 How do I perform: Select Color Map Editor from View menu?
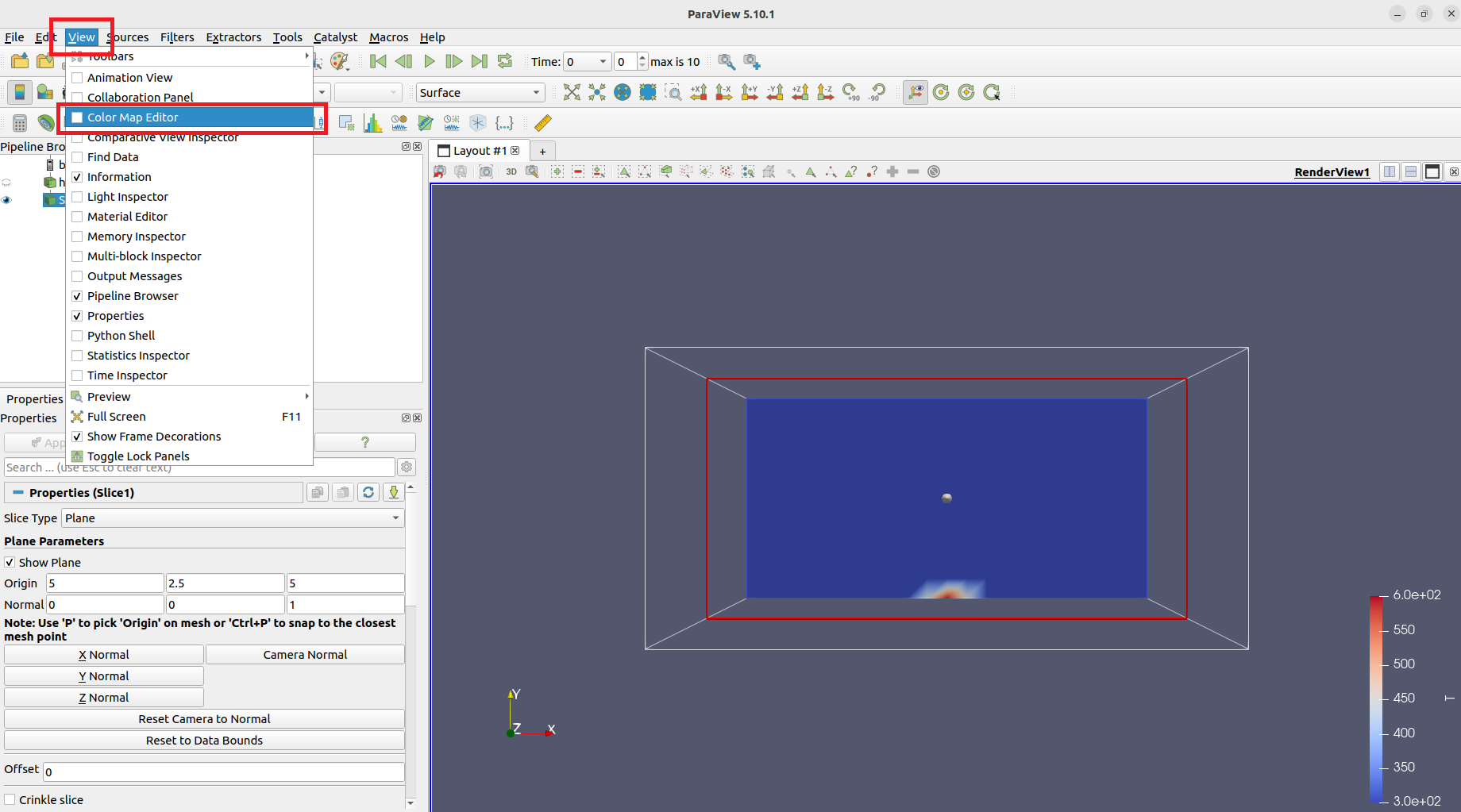(x=133, y=117)
